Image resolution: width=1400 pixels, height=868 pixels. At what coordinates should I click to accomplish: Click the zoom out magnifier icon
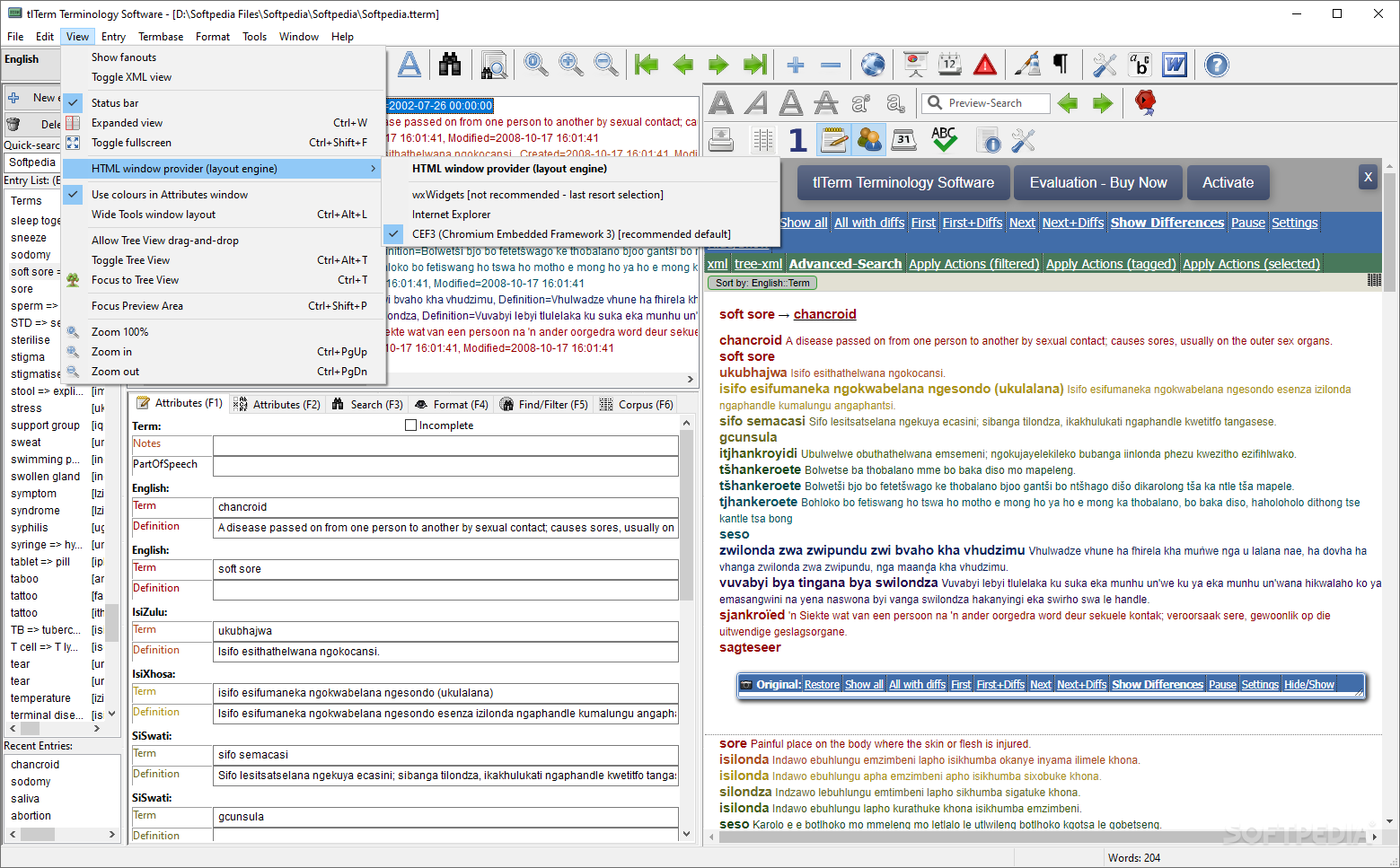click(x=606, y=65)
